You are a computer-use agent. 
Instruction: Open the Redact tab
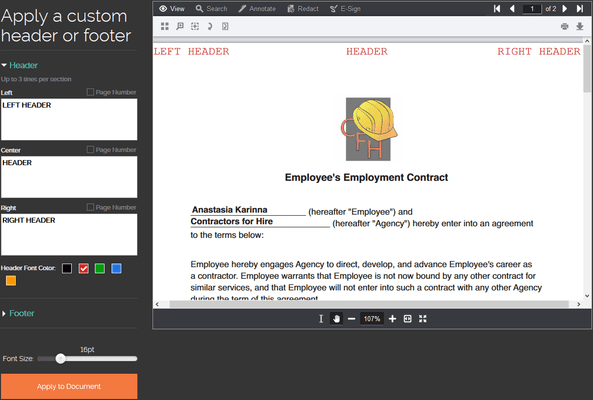[x=303, y=9]
